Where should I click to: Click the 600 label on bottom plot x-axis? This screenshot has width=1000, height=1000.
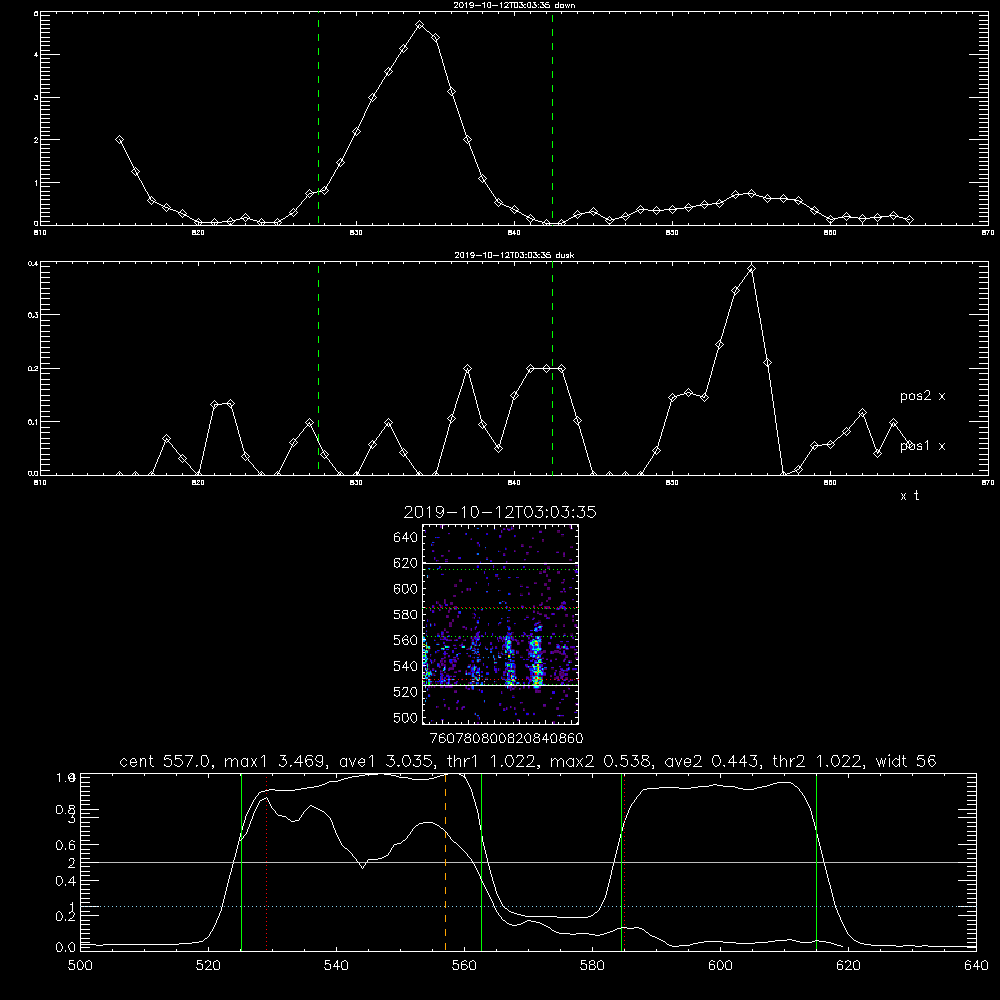(721, 966)
